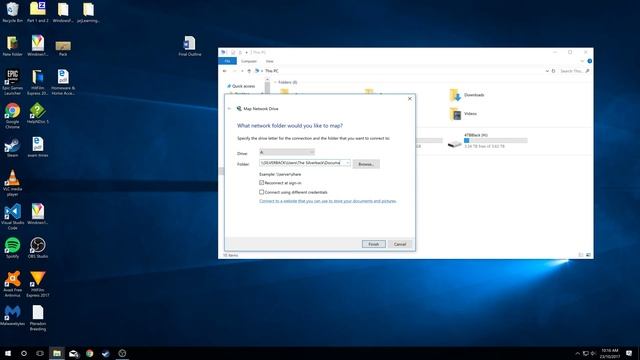Select the Malwarebytes desktop shortcut

pos(12,315)
